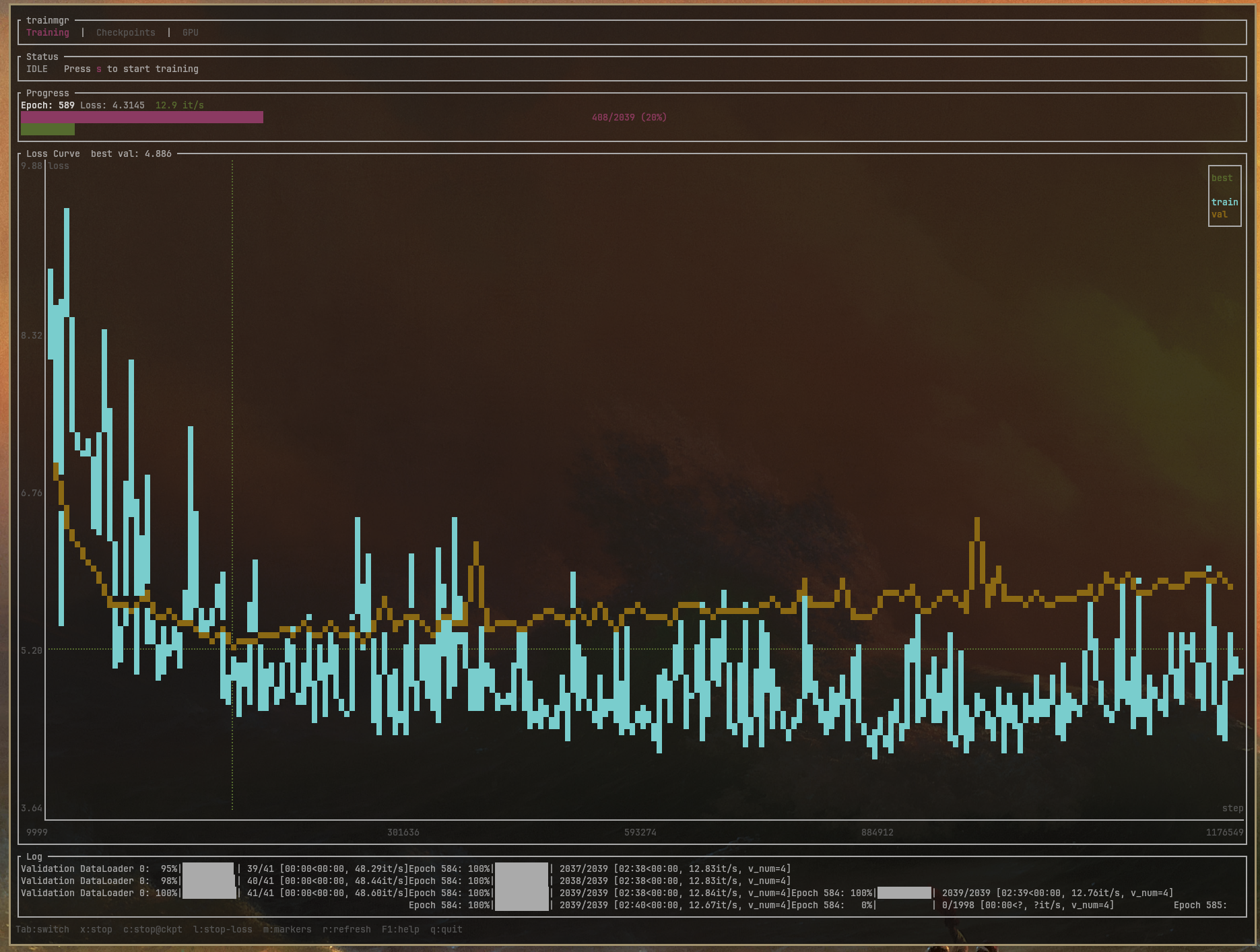
Task: Click the 'm:markers' footer shortcut
Action: (x=288, y=929)
